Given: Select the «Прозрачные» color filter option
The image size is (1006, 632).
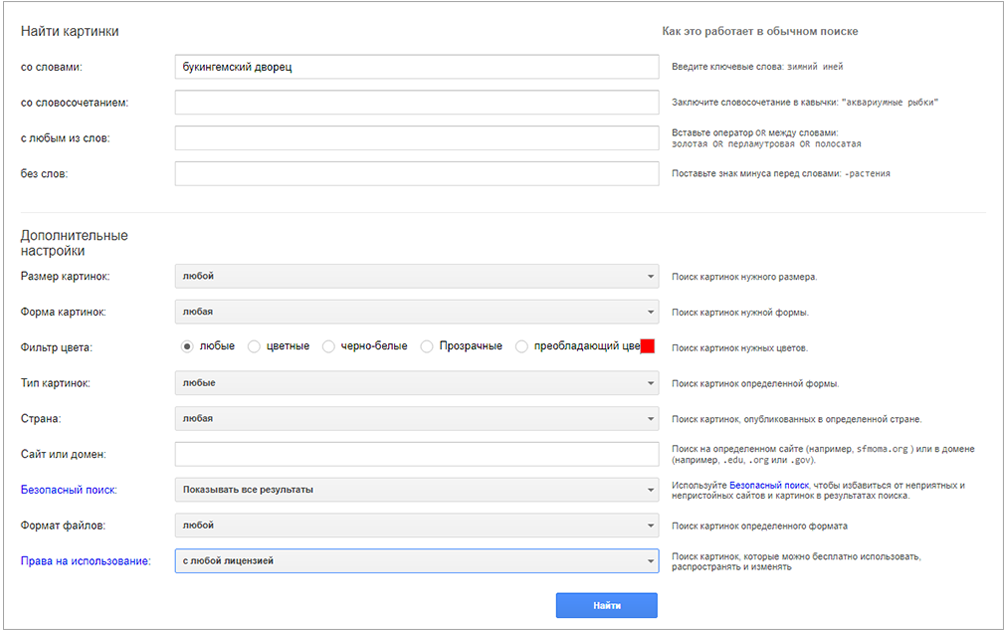Looking at the screenshot, I should (x=427, y=346).
